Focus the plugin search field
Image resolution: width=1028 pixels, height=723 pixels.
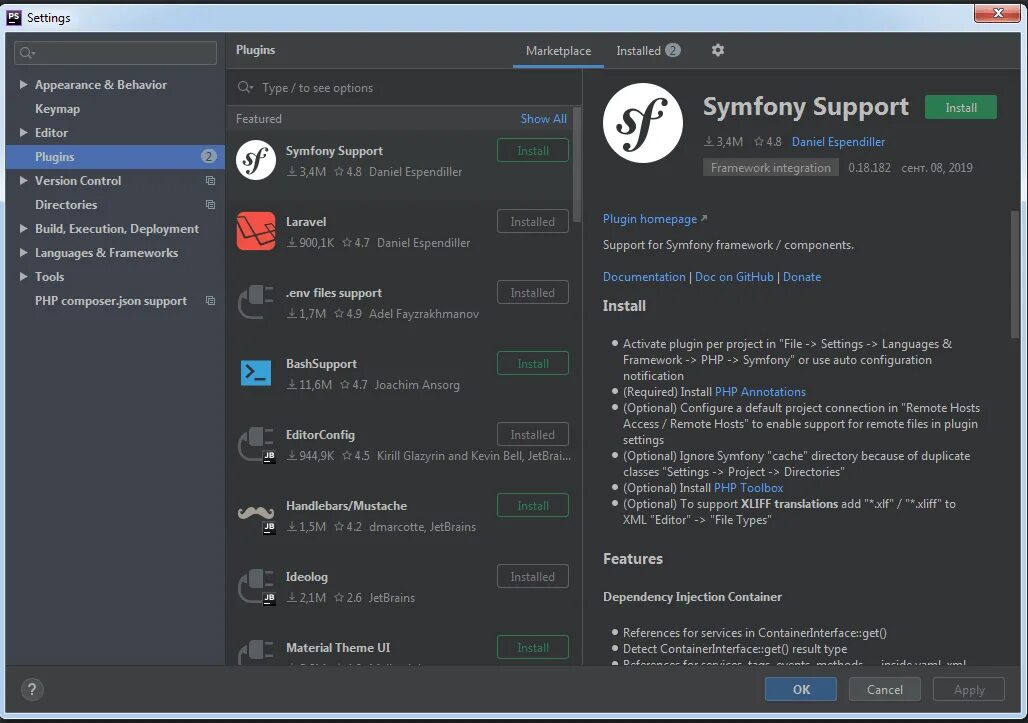pos(404,87)
